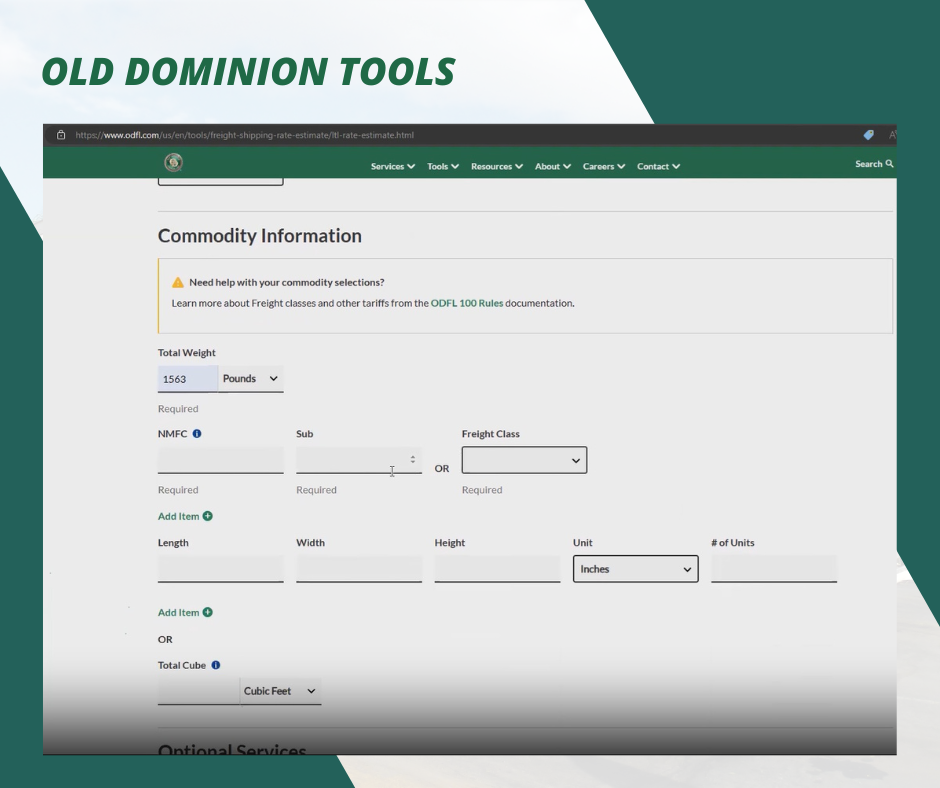Click the Height input field

pos(498,569)
